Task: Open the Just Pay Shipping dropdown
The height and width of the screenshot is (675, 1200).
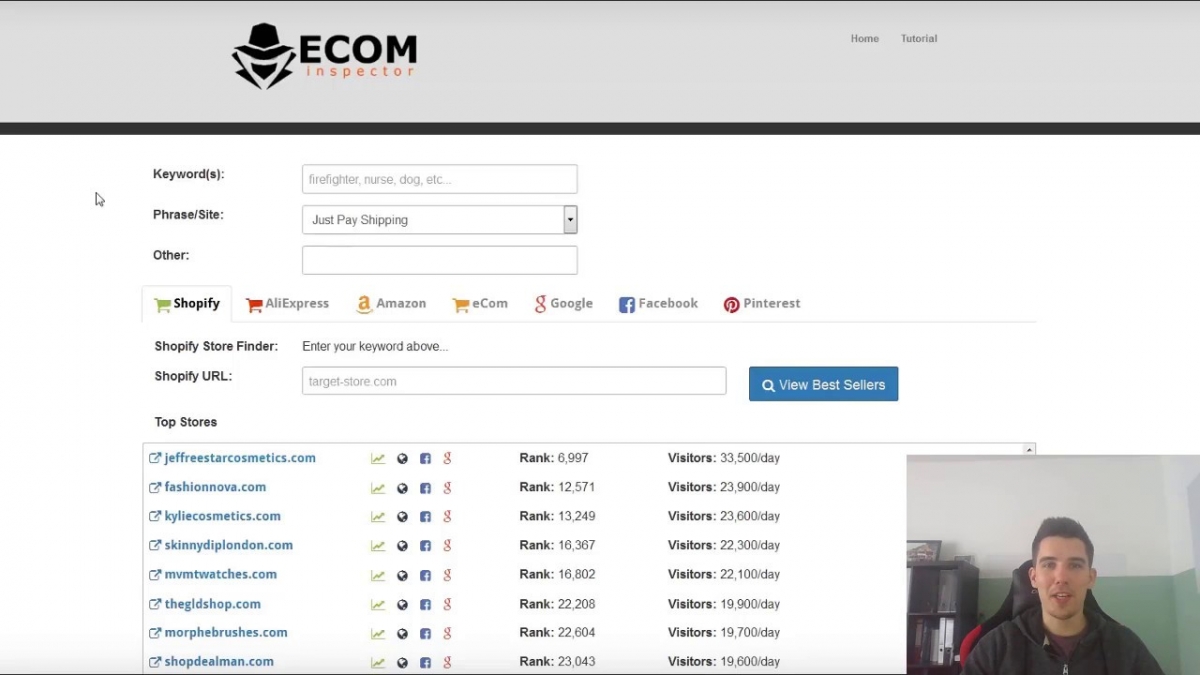Action: 570,219
